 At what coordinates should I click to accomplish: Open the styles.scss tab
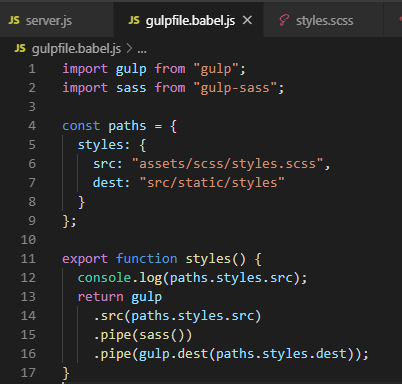tap(323, 21)
